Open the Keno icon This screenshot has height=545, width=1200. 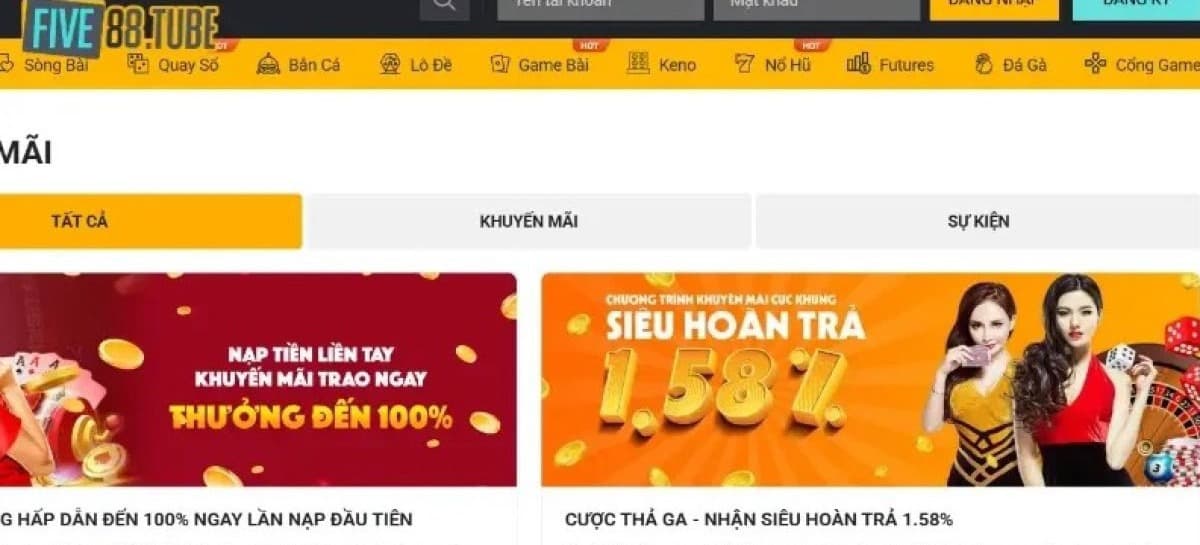coord(638,64)
